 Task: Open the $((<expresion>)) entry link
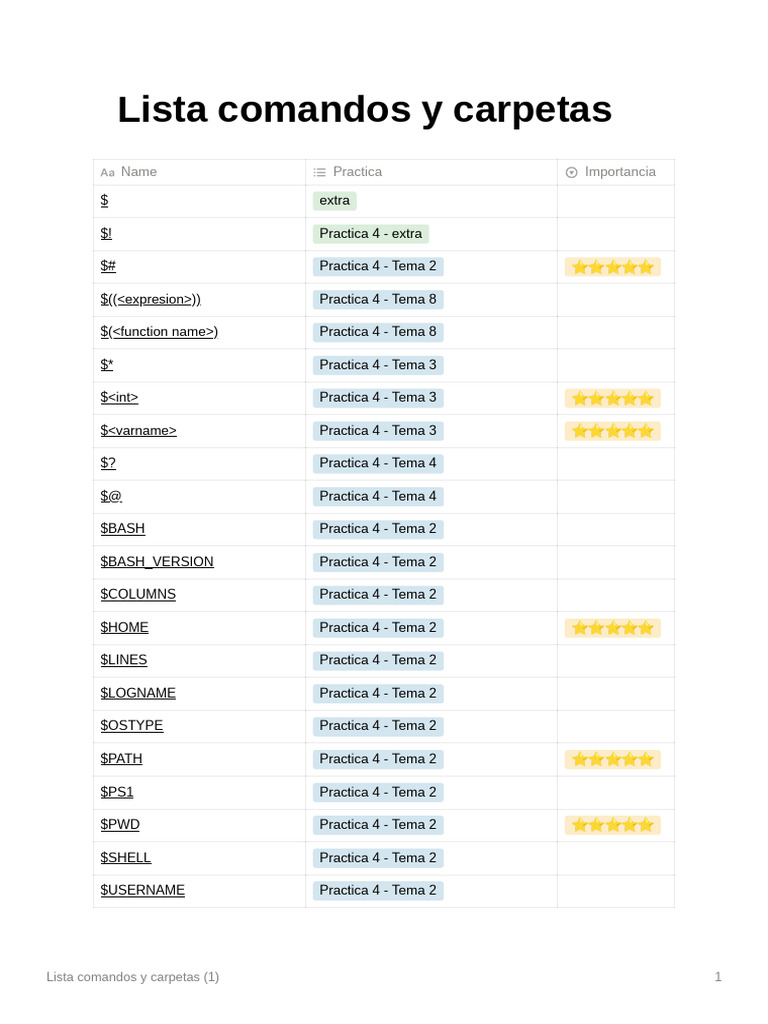(x=150, y=299)
